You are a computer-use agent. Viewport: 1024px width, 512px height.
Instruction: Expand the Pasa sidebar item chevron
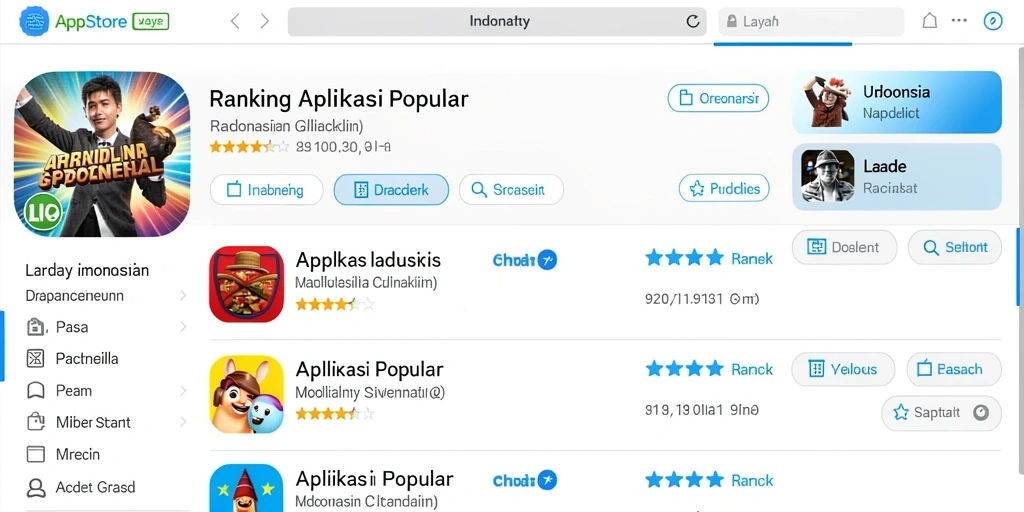[183, 327]
